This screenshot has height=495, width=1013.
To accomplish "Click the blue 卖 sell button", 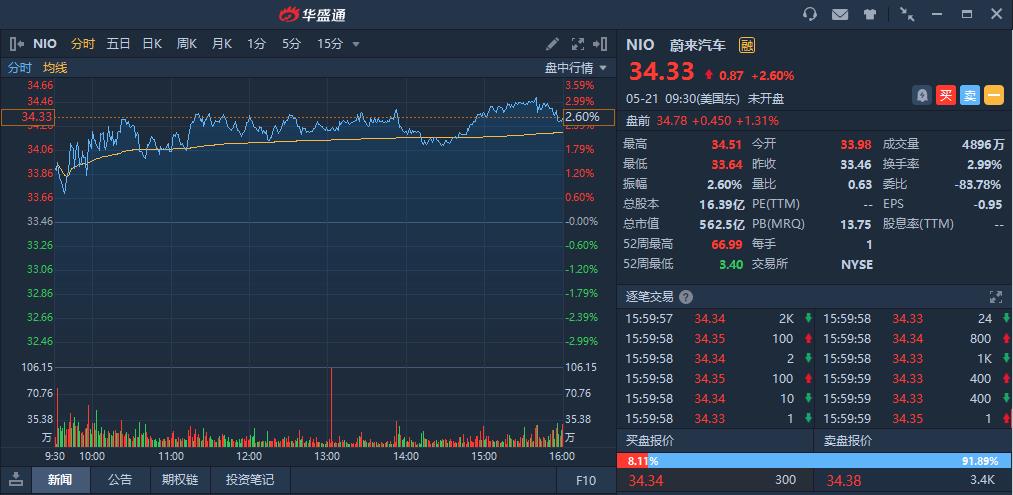I will pyautogui.click(x=970, y=95).
